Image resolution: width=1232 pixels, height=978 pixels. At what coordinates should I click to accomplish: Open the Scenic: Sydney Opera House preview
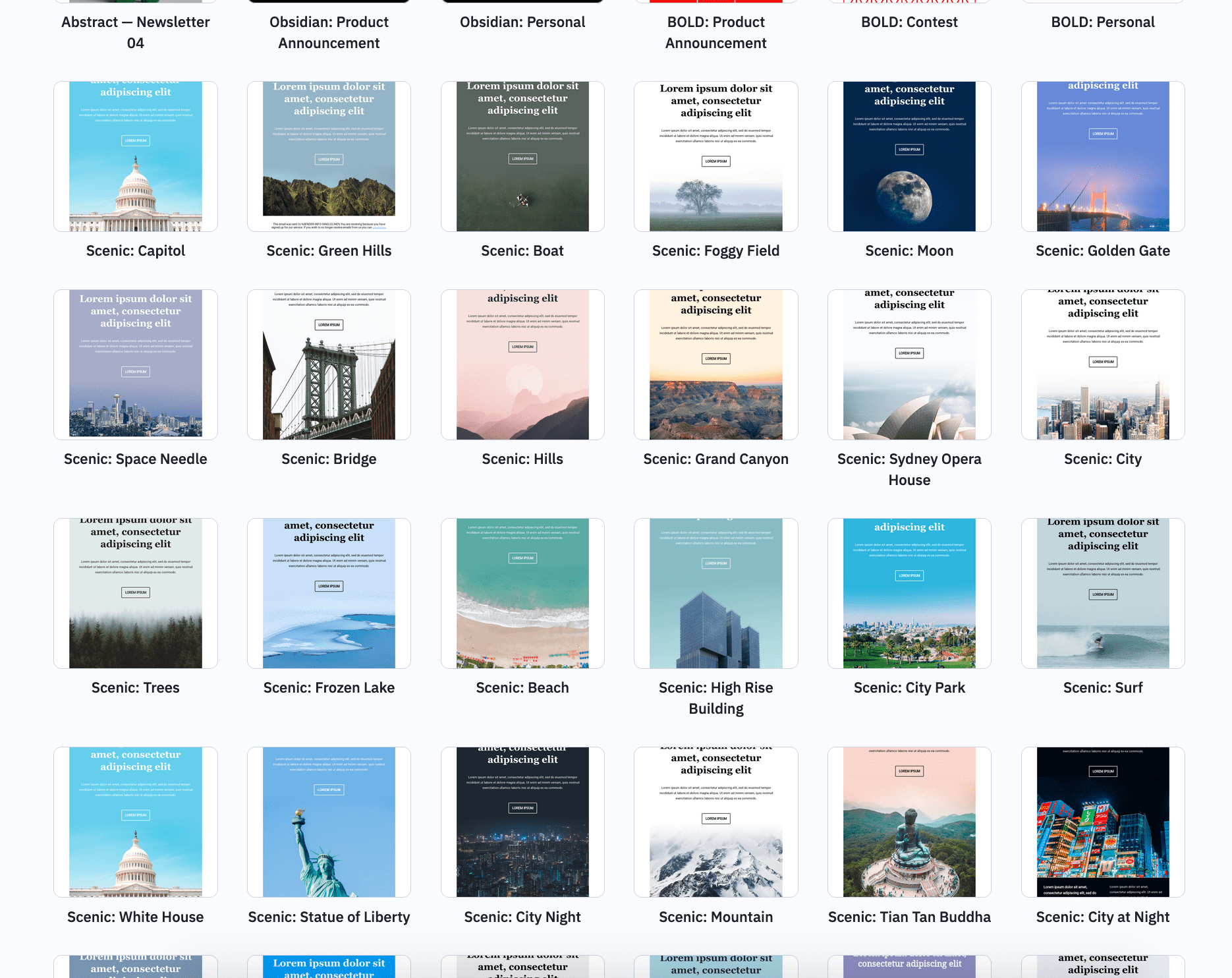[x=909, y=364]
